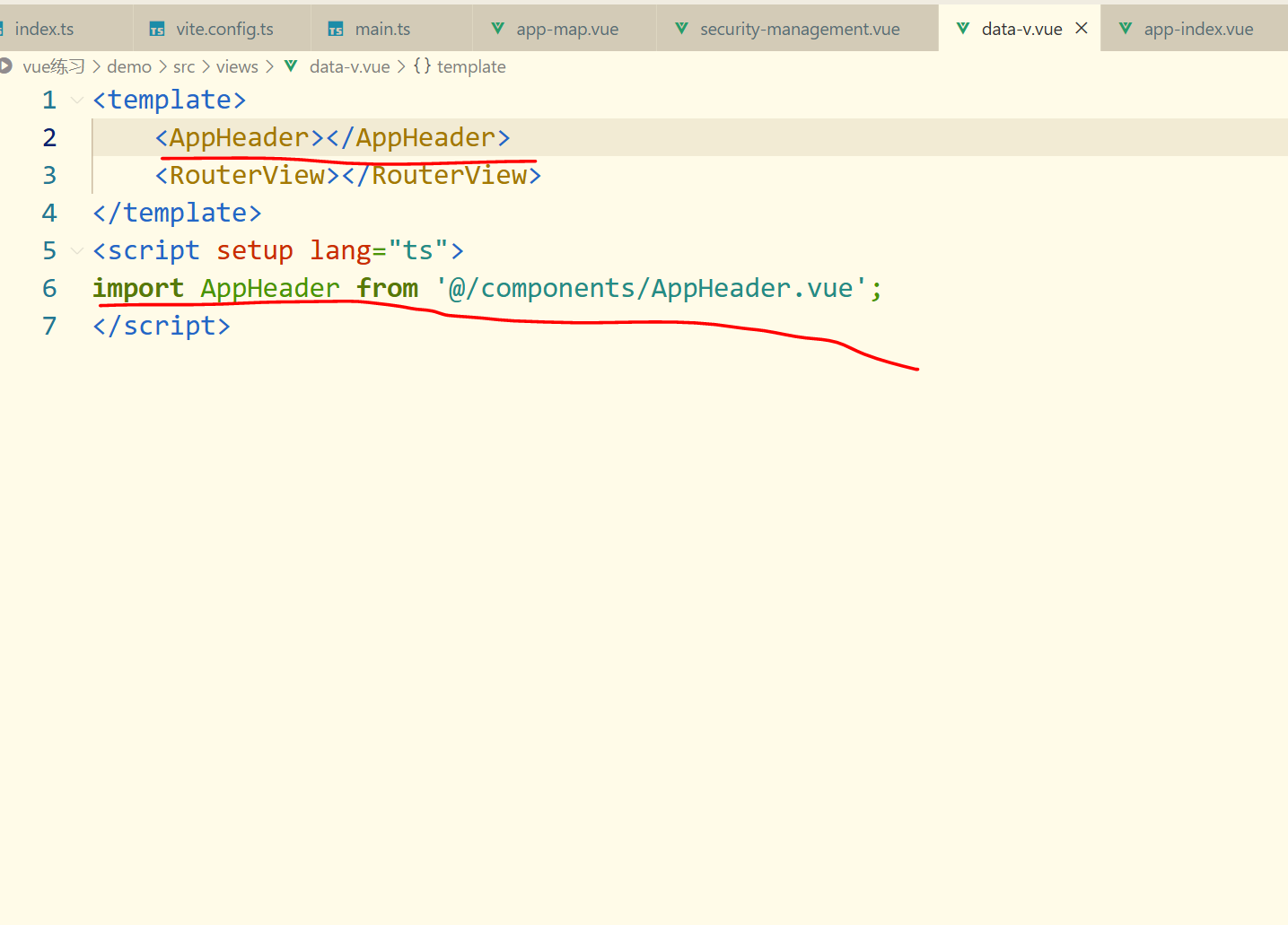Collapse the script block fold arrow
The image size is (1288, 925).
point(77,250)
